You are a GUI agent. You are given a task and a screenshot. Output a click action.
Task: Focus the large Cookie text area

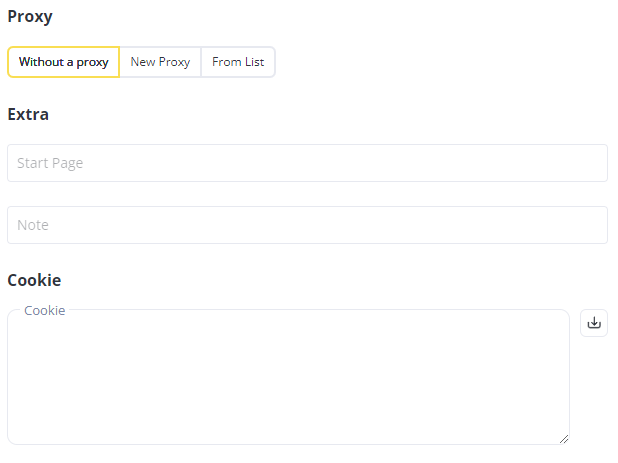289,377
